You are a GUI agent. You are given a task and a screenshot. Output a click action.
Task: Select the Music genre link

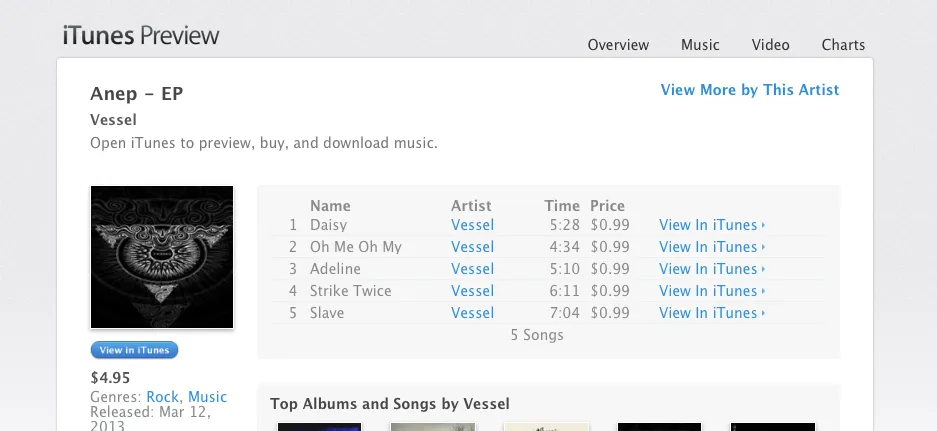coord(207,397)
